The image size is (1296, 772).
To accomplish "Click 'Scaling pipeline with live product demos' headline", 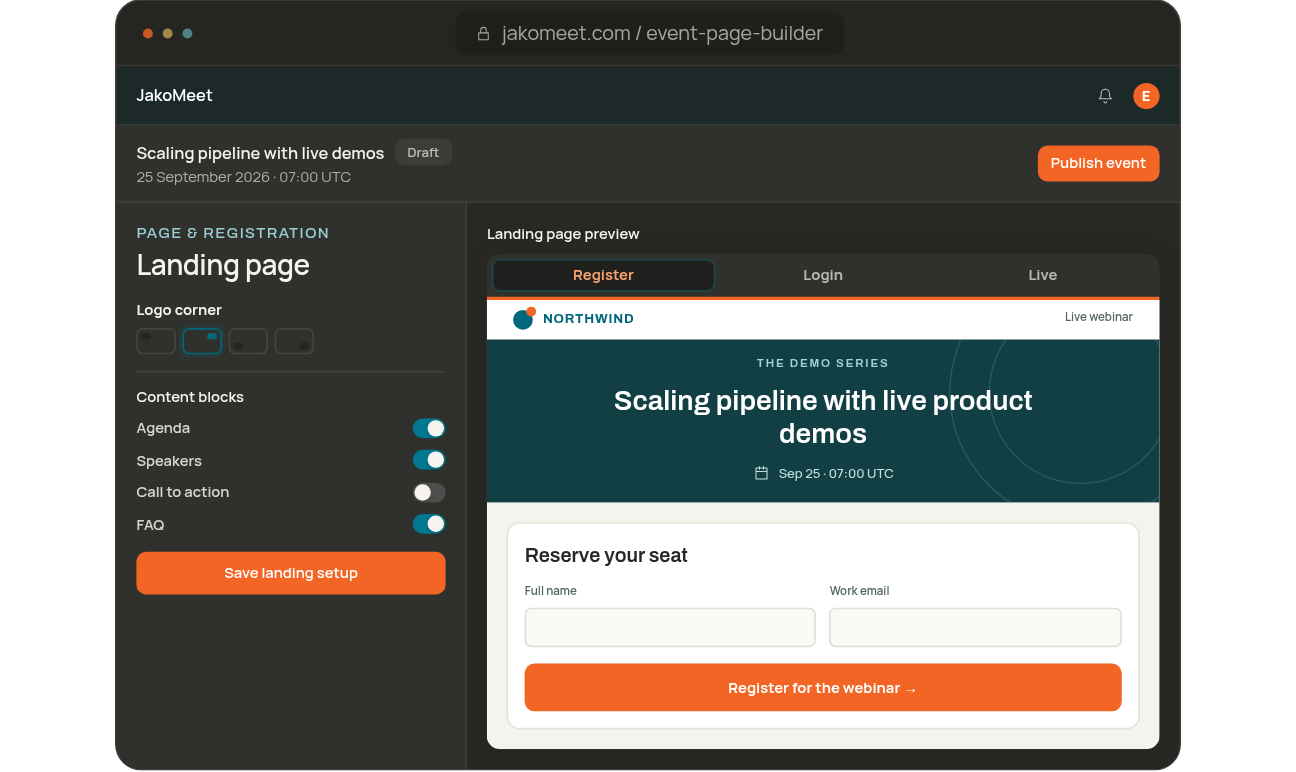I will click(823, 417).
